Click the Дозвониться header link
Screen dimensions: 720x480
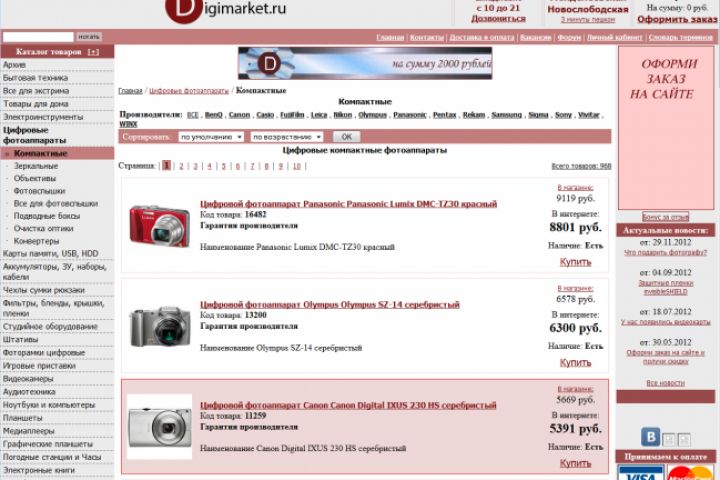click(498, 19)
